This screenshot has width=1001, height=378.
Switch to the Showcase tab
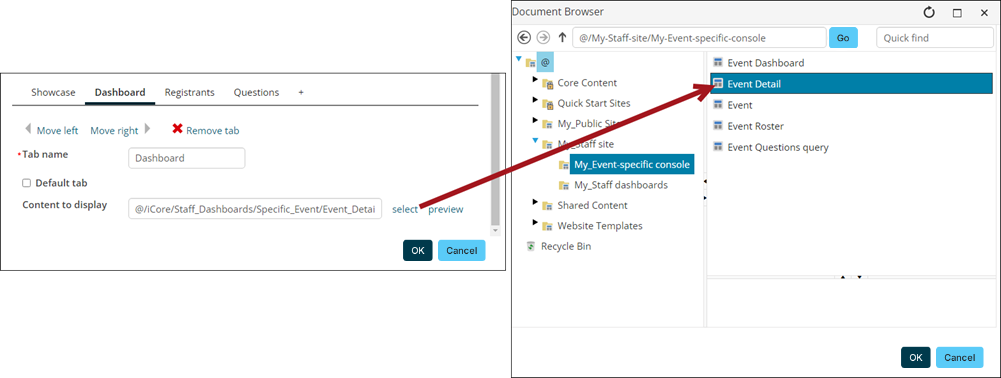53,93
